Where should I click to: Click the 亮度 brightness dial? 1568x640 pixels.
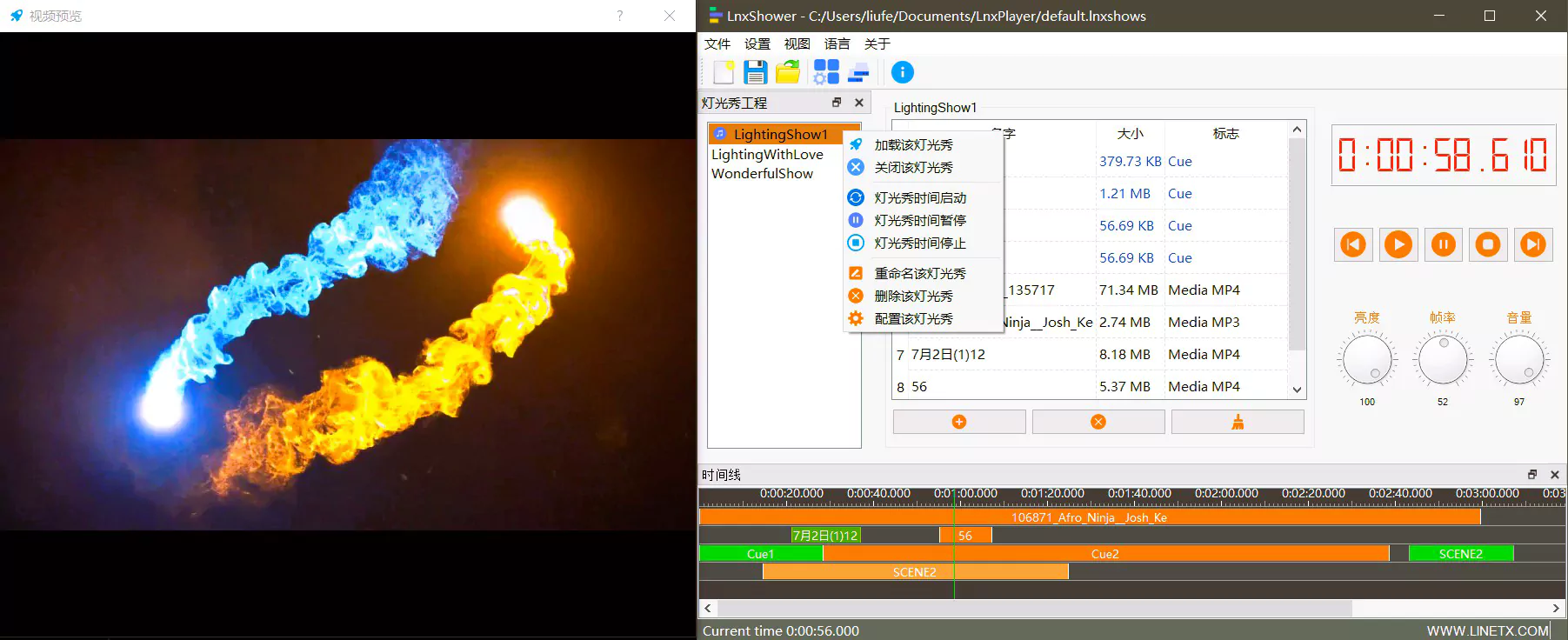[x=1367, y=359]
